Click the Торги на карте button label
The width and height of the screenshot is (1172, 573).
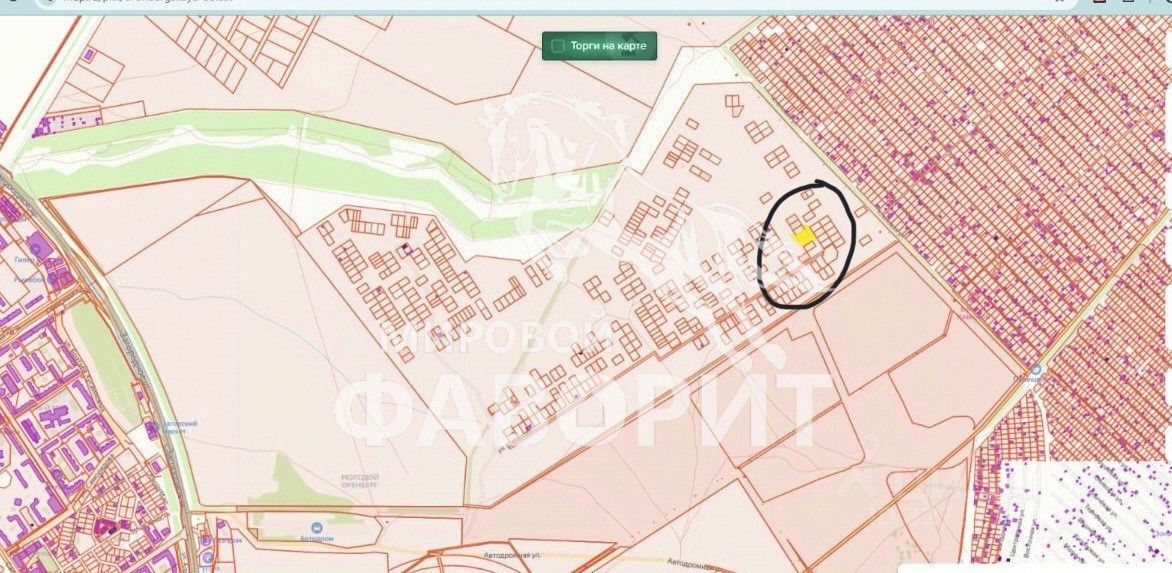[604, 46]
